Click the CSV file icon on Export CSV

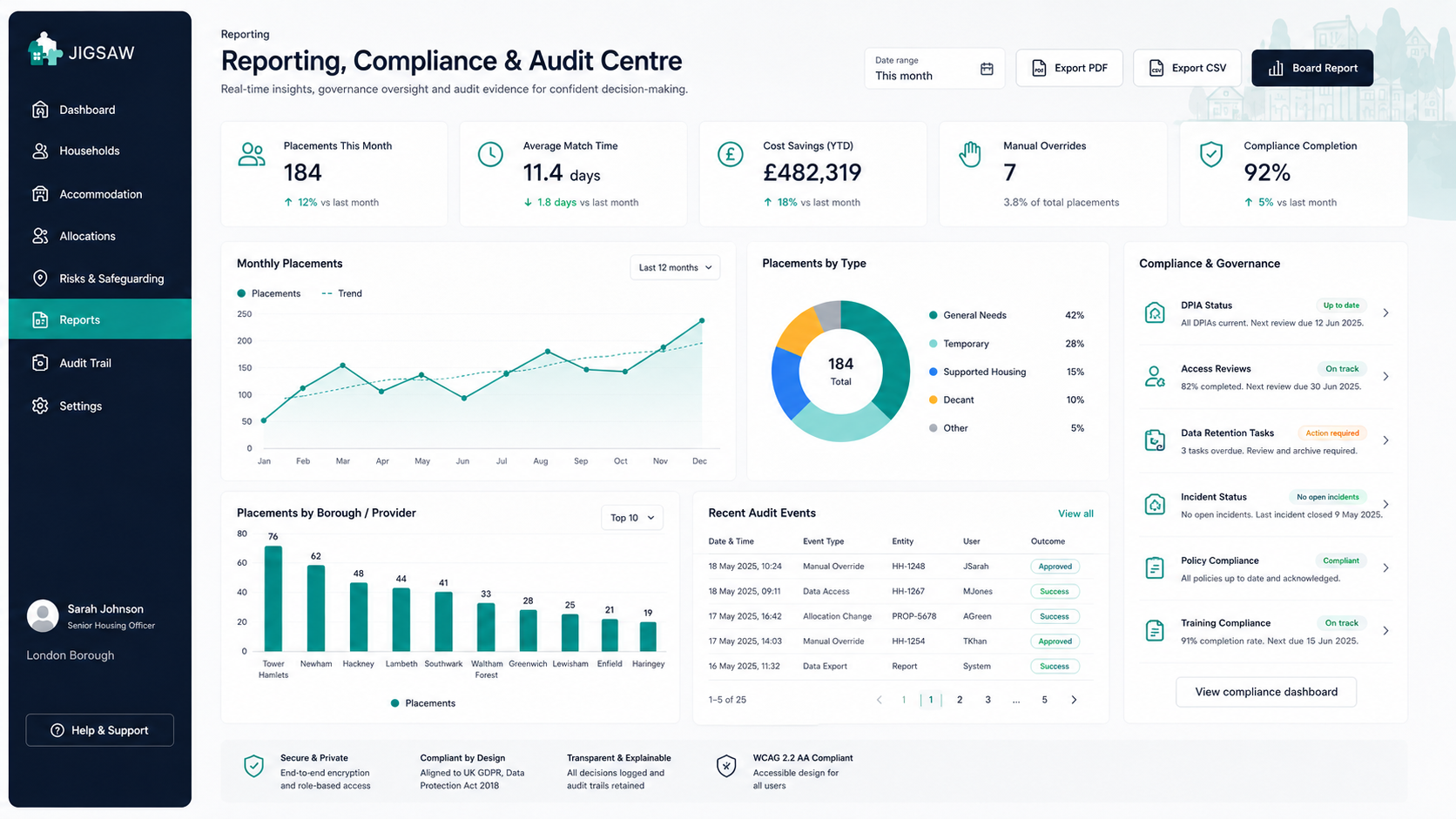click(x=1156, y=68)
